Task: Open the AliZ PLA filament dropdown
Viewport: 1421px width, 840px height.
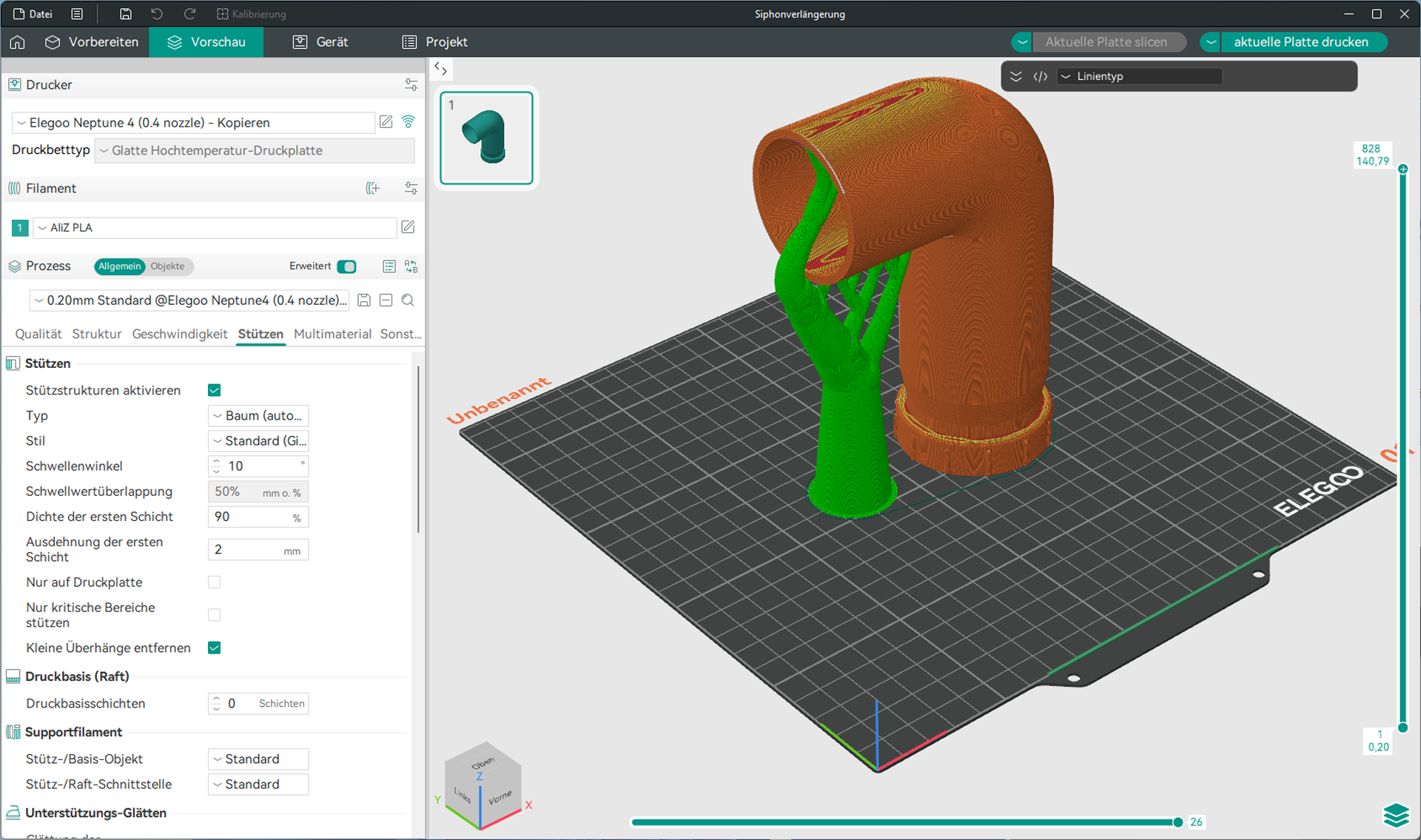Action: pos(215,228)
